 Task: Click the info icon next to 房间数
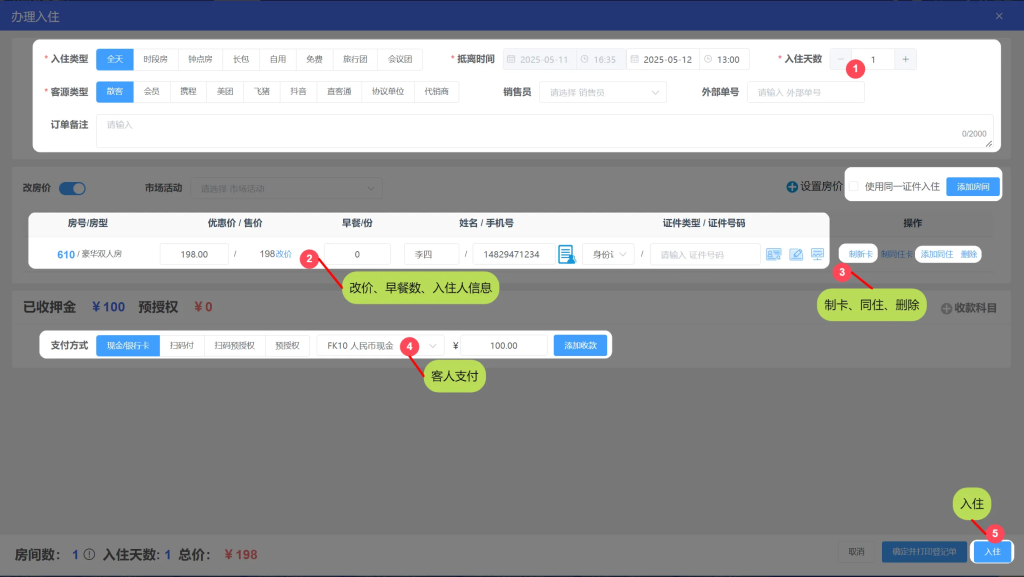[x=89, y=554]
